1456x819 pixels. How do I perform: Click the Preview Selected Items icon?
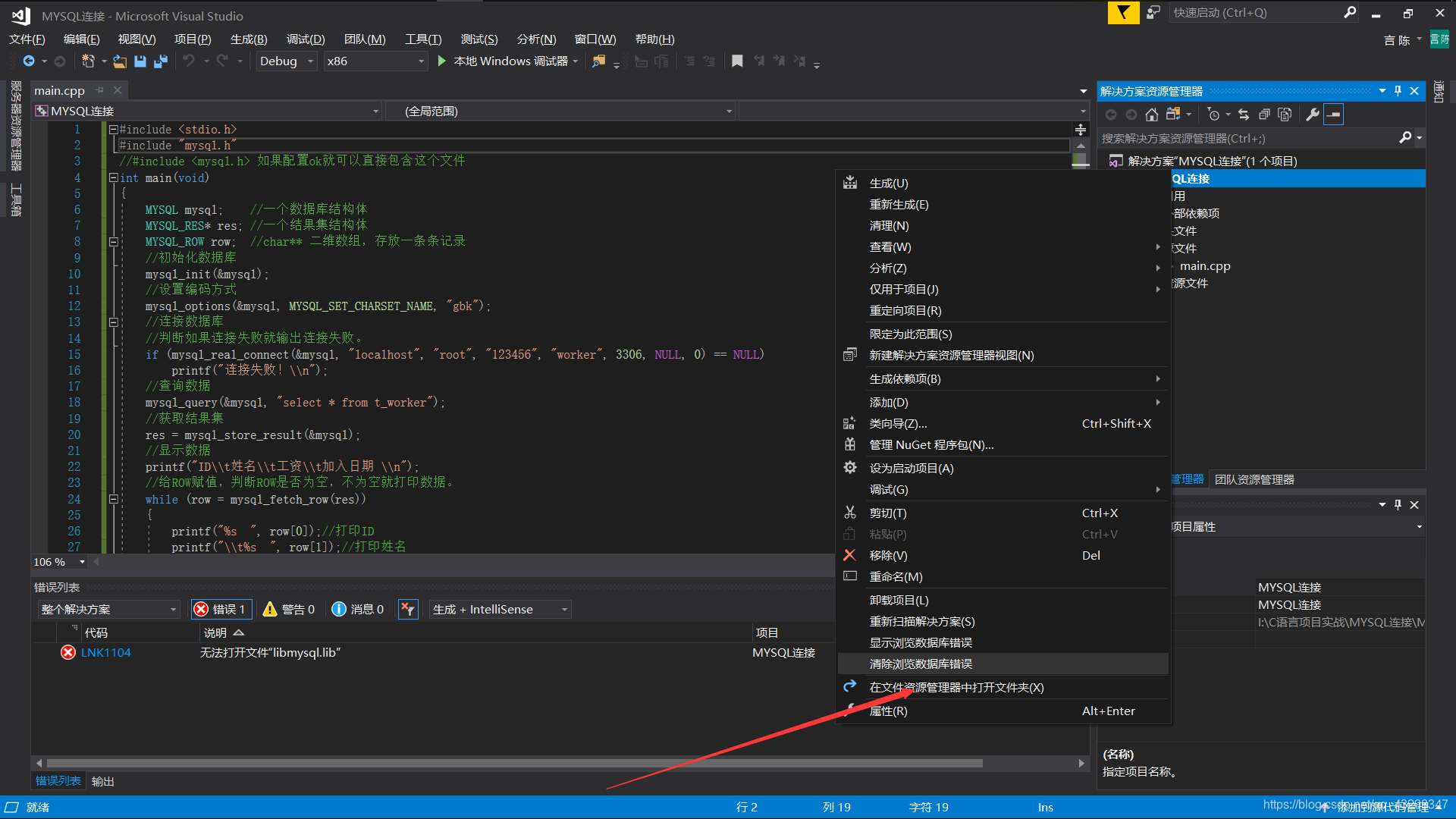click(1334, 115)
